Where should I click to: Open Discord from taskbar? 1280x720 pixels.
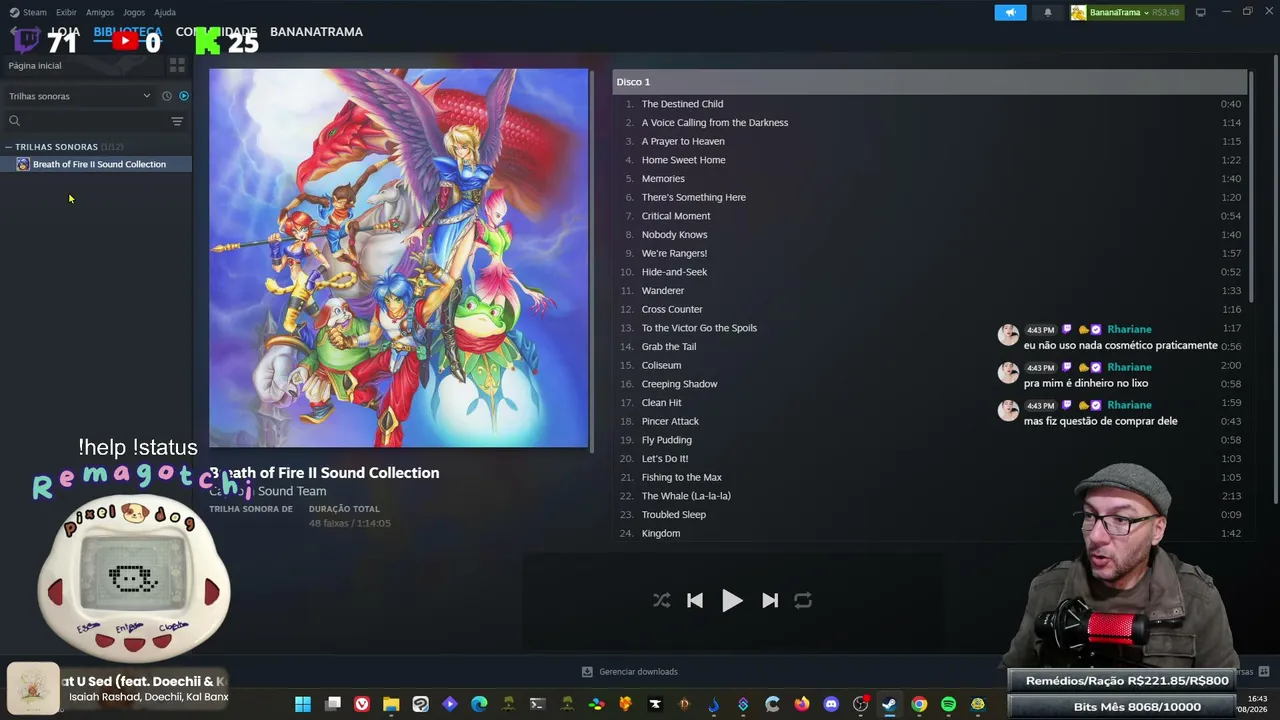click(x=831, y=704)
